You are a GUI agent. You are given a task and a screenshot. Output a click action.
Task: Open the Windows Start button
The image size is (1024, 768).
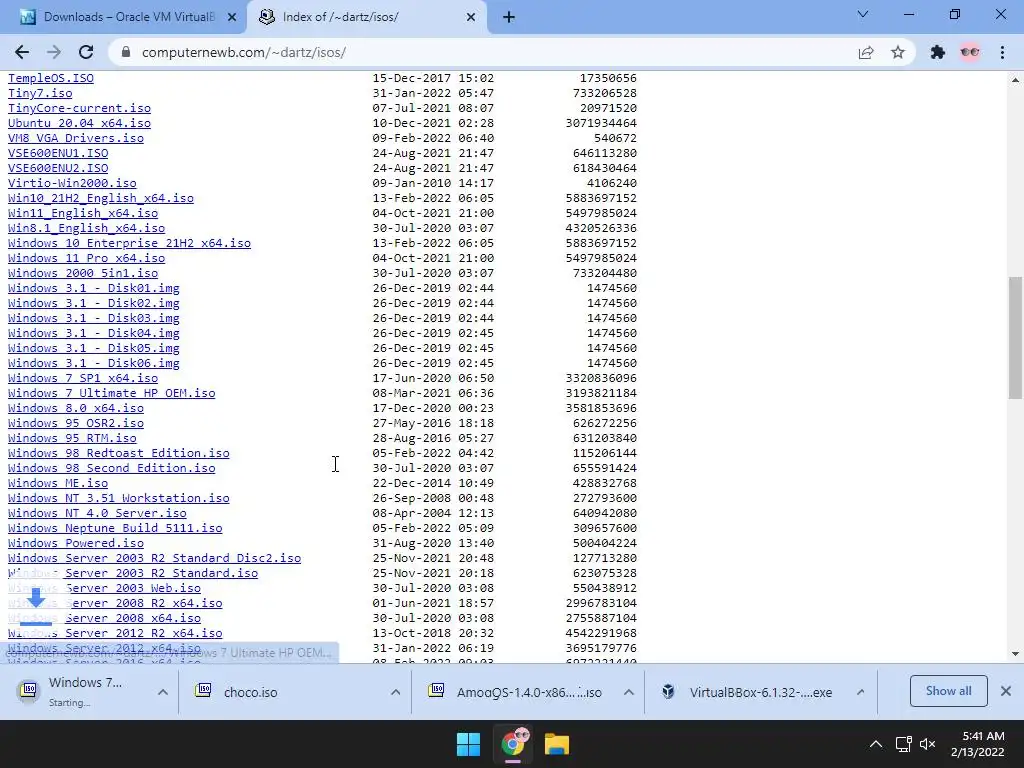coord(468,744)
